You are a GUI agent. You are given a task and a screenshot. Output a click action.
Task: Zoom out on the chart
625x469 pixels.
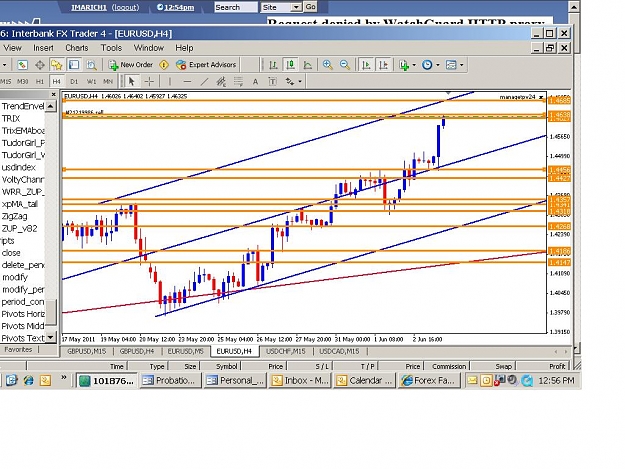(345, 65)
